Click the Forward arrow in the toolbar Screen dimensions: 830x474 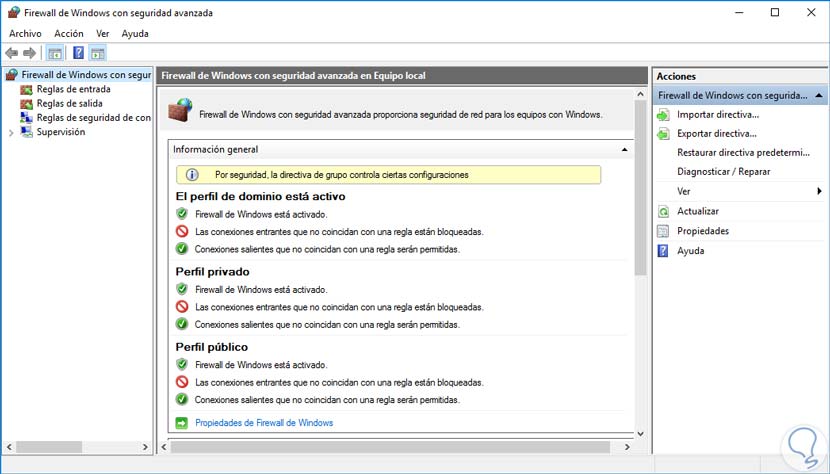coord(30,53)
